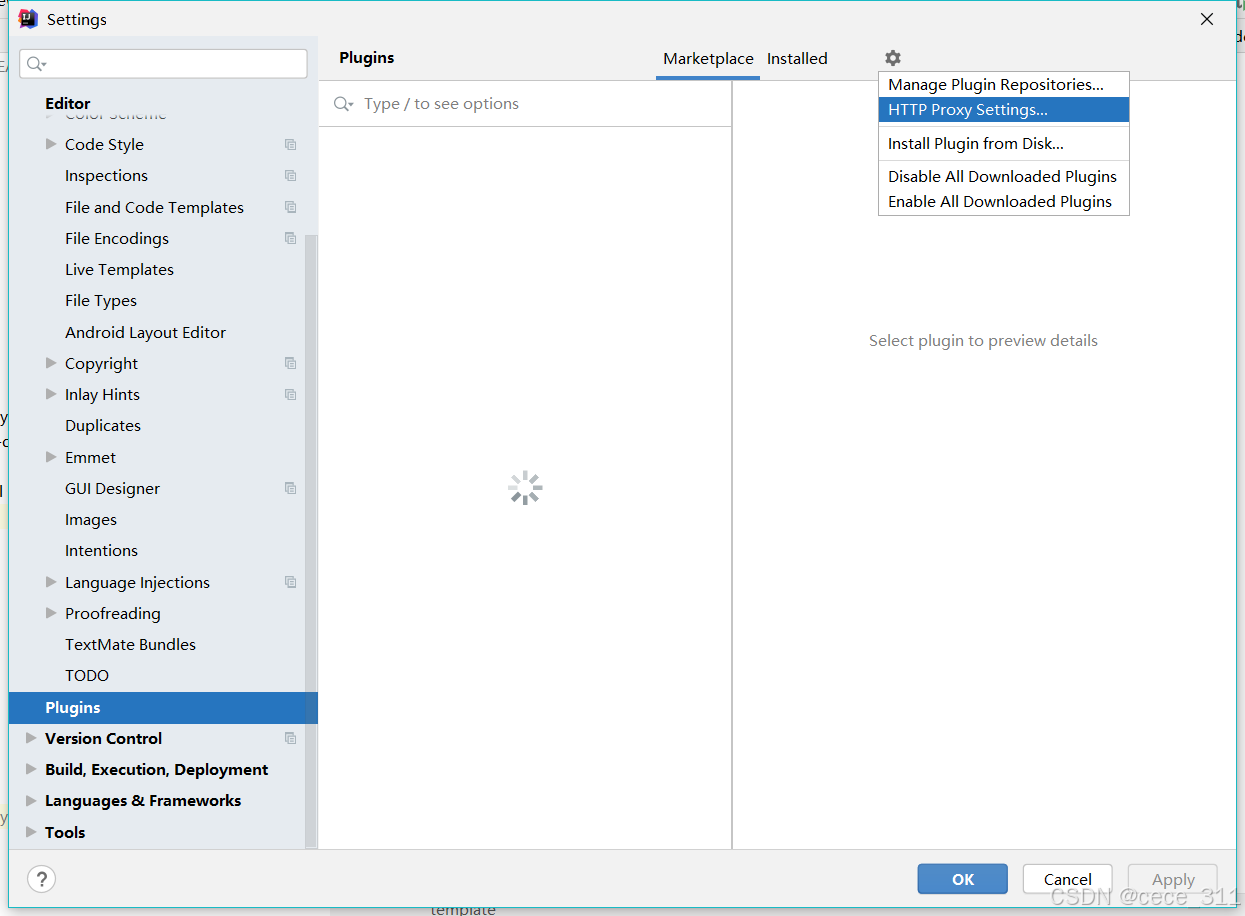Click "Disable All Downloaded Plugins"
1245x916 pixels.
[x=1002, y=176]
